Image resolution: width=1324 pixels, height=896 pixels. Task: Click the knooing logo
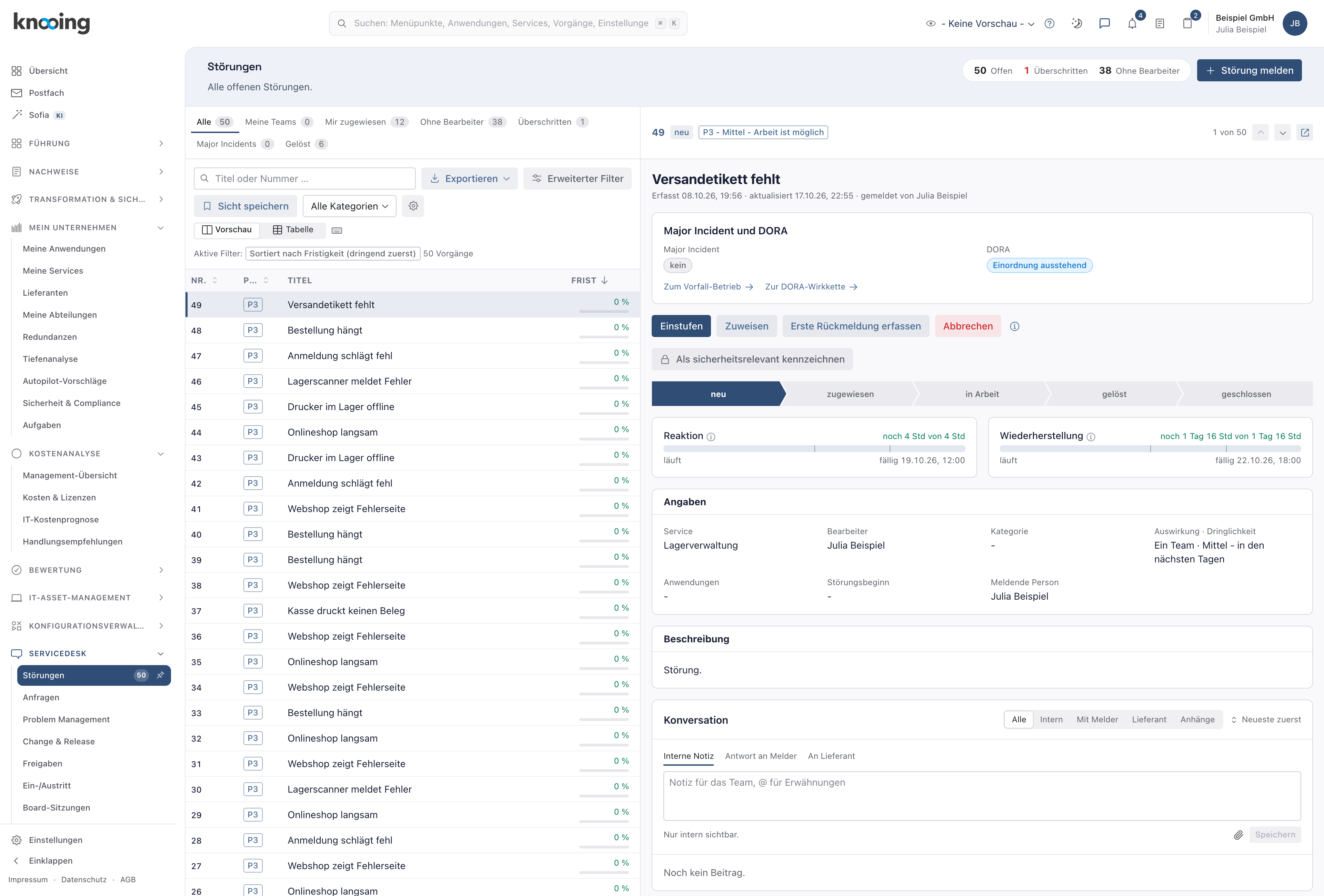click(x=52, y=23)
